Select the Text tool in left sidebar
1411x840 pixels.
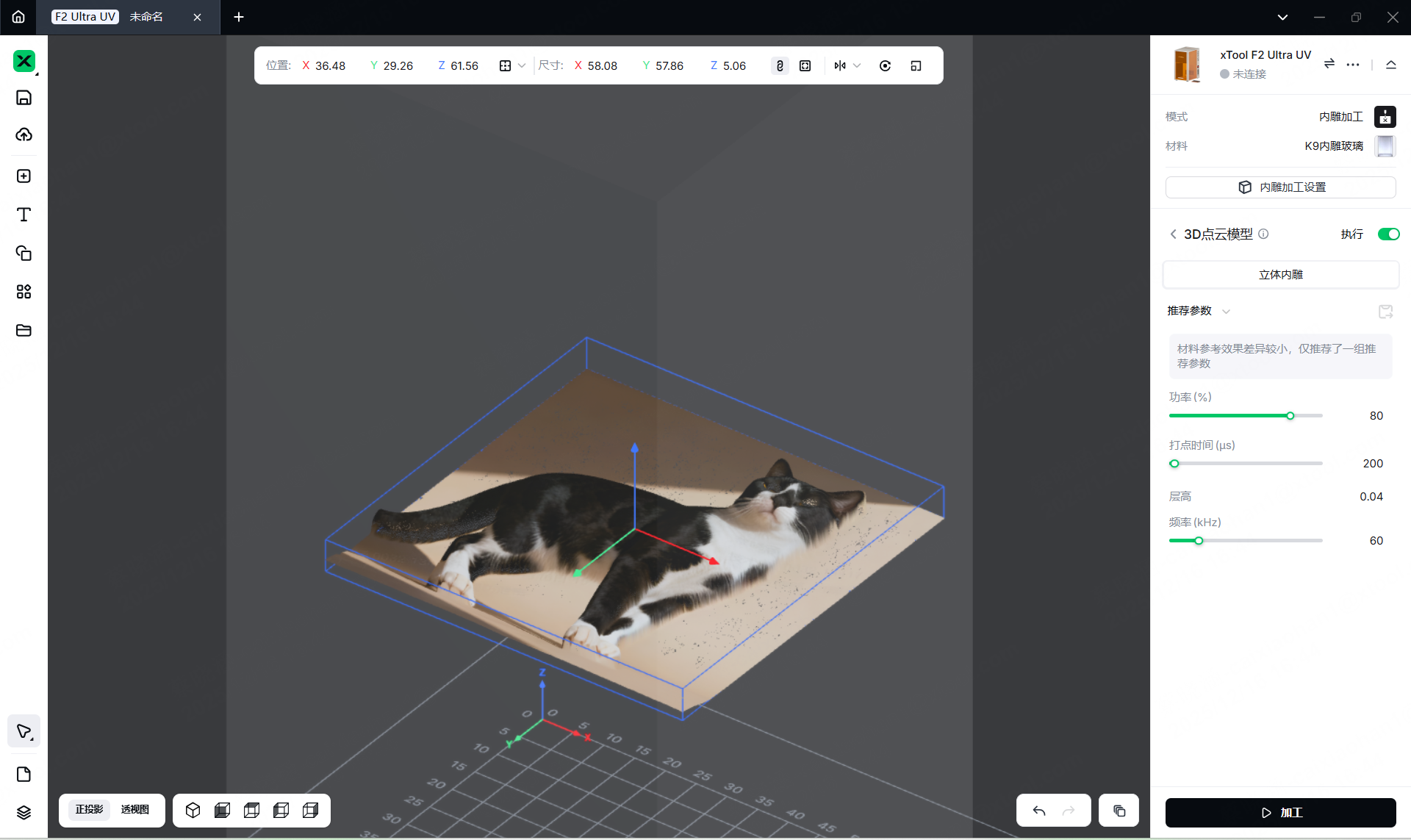24,215
